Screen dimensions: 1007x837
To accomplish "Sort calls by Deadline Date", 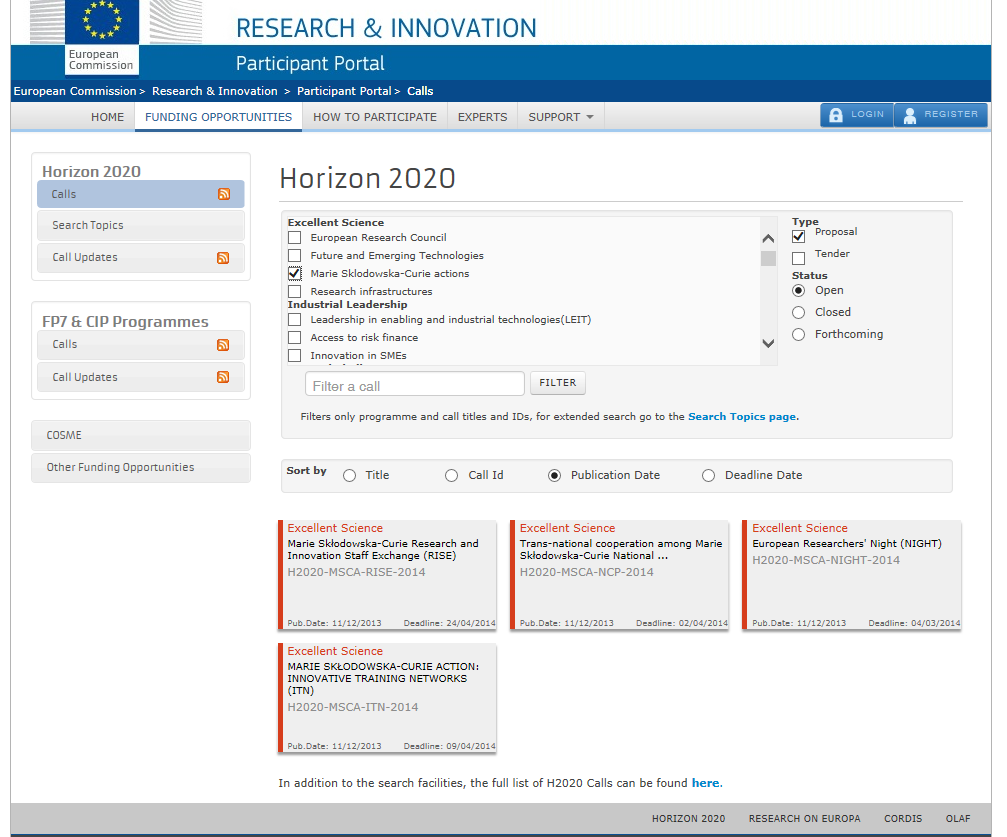I will coord(708,475).
